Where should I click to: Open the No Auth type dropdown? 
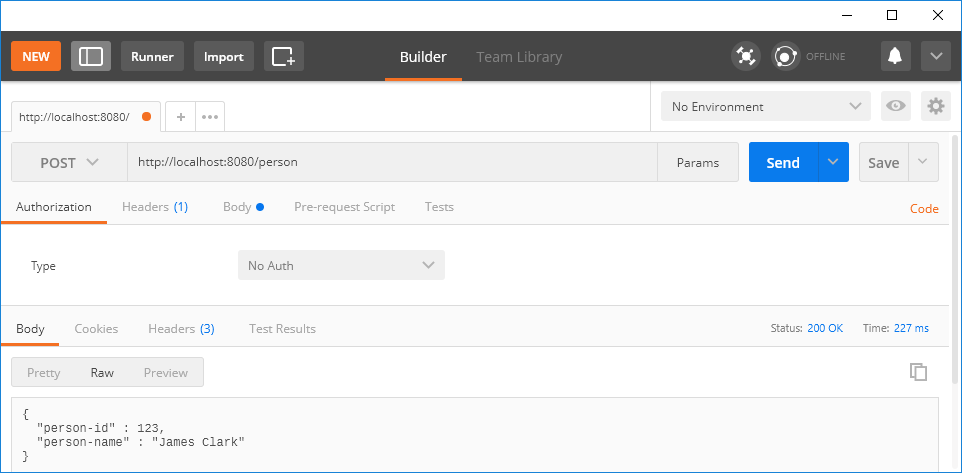pos(341,266)
